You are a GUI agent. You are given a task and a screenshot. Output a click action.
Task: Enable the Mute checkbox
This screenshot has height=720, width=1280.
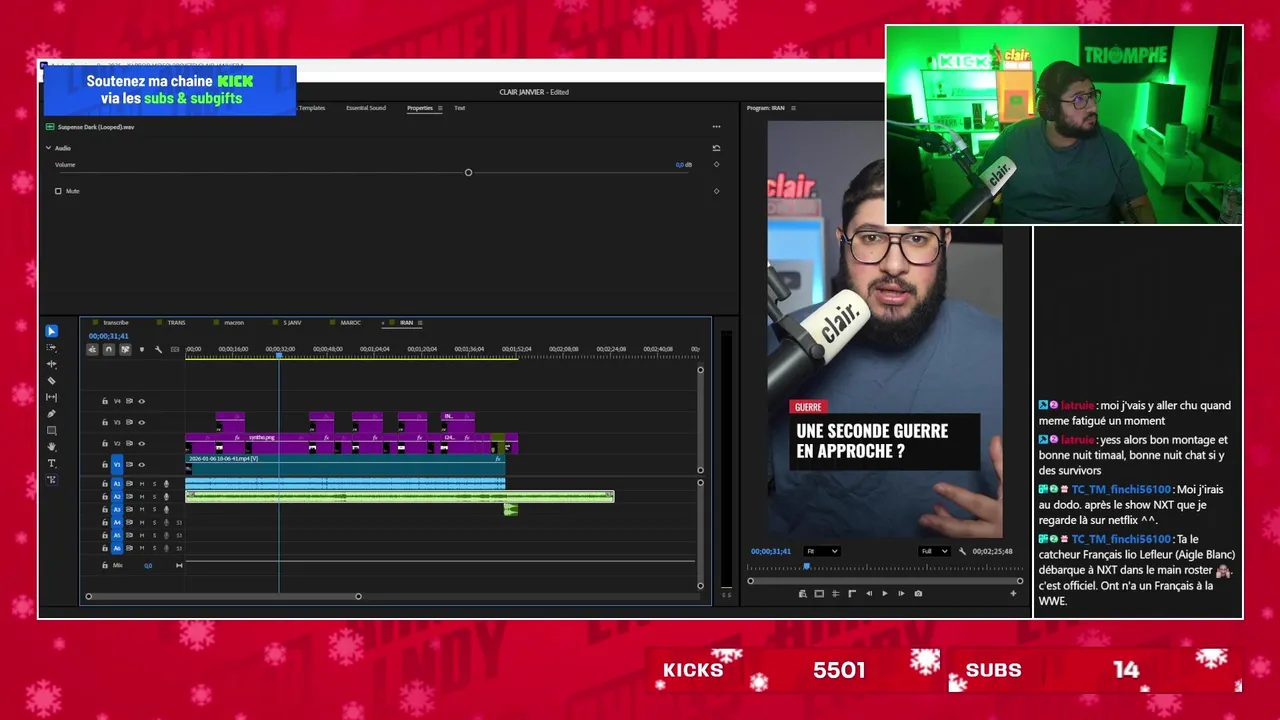[58, 191]
